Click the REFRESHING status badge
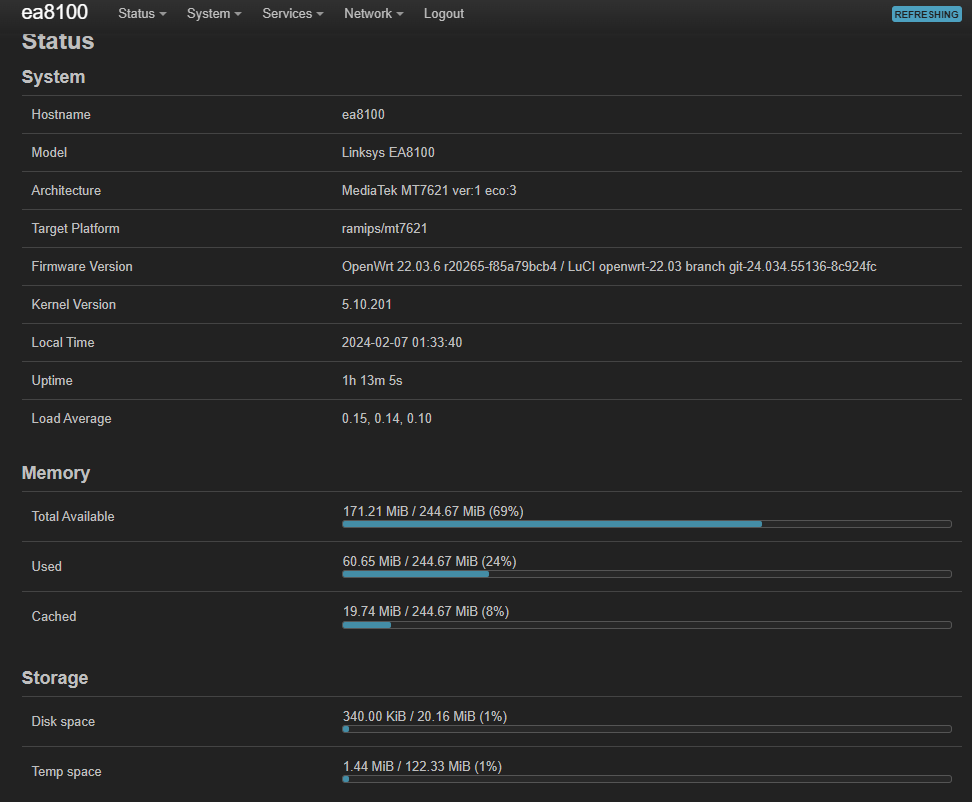Image resolution: width=972 pixels, height=802 pixels. (x=926, y=14)
